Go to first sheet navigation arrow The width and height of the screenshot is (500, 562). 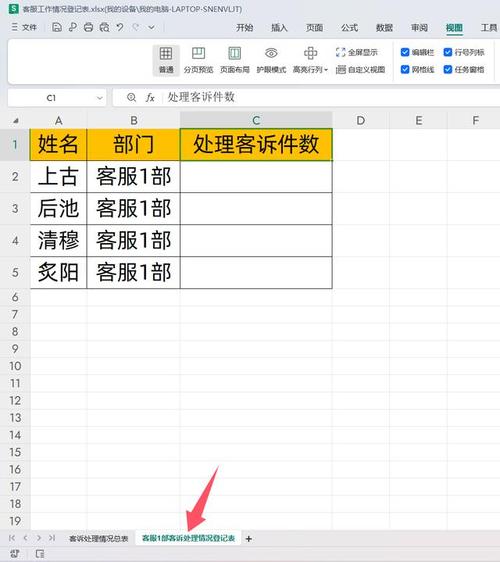[x=12, y=538]
